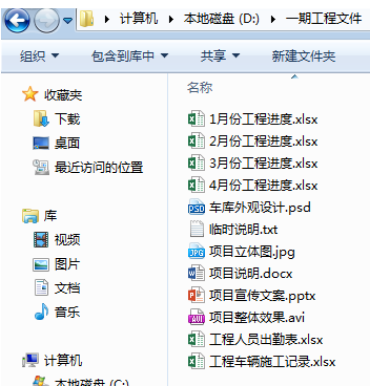371x388 pixels.
Task: Click Excel icon of 工程人员出勤表.xlsx
Action: [x=196, y=339]
